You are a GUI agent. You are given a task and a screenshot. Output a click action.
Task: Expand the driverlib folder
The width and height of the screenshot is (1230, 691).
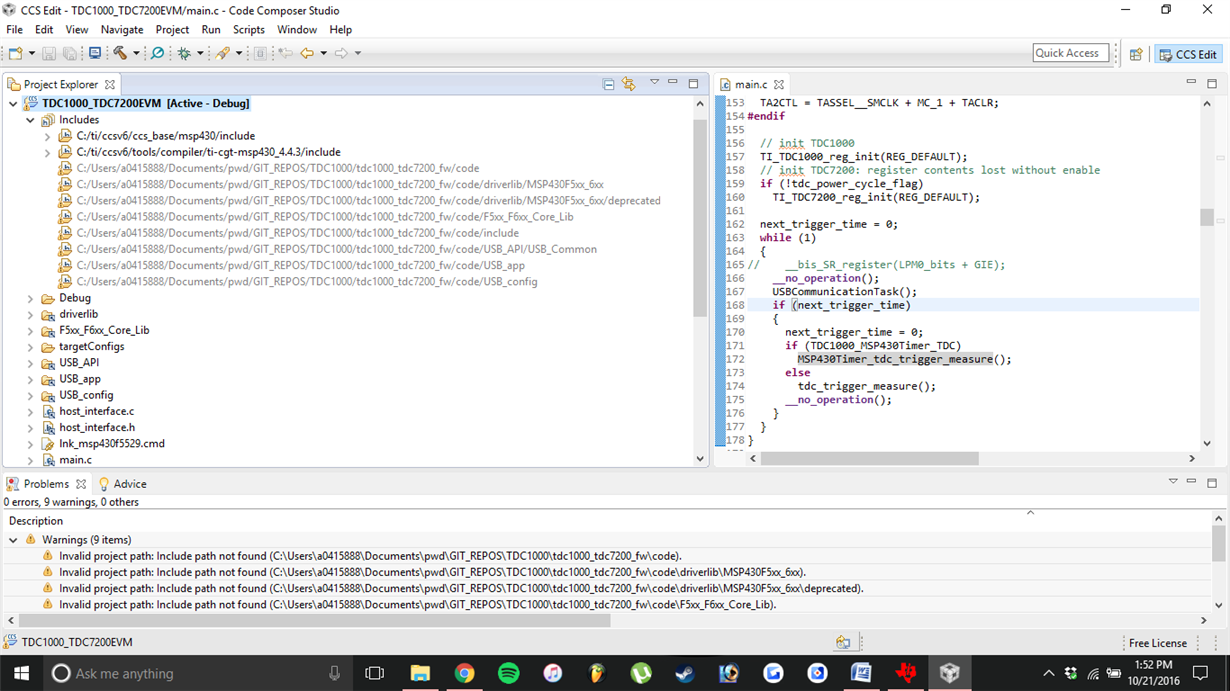pyautogui.click(x=30, y=314)
